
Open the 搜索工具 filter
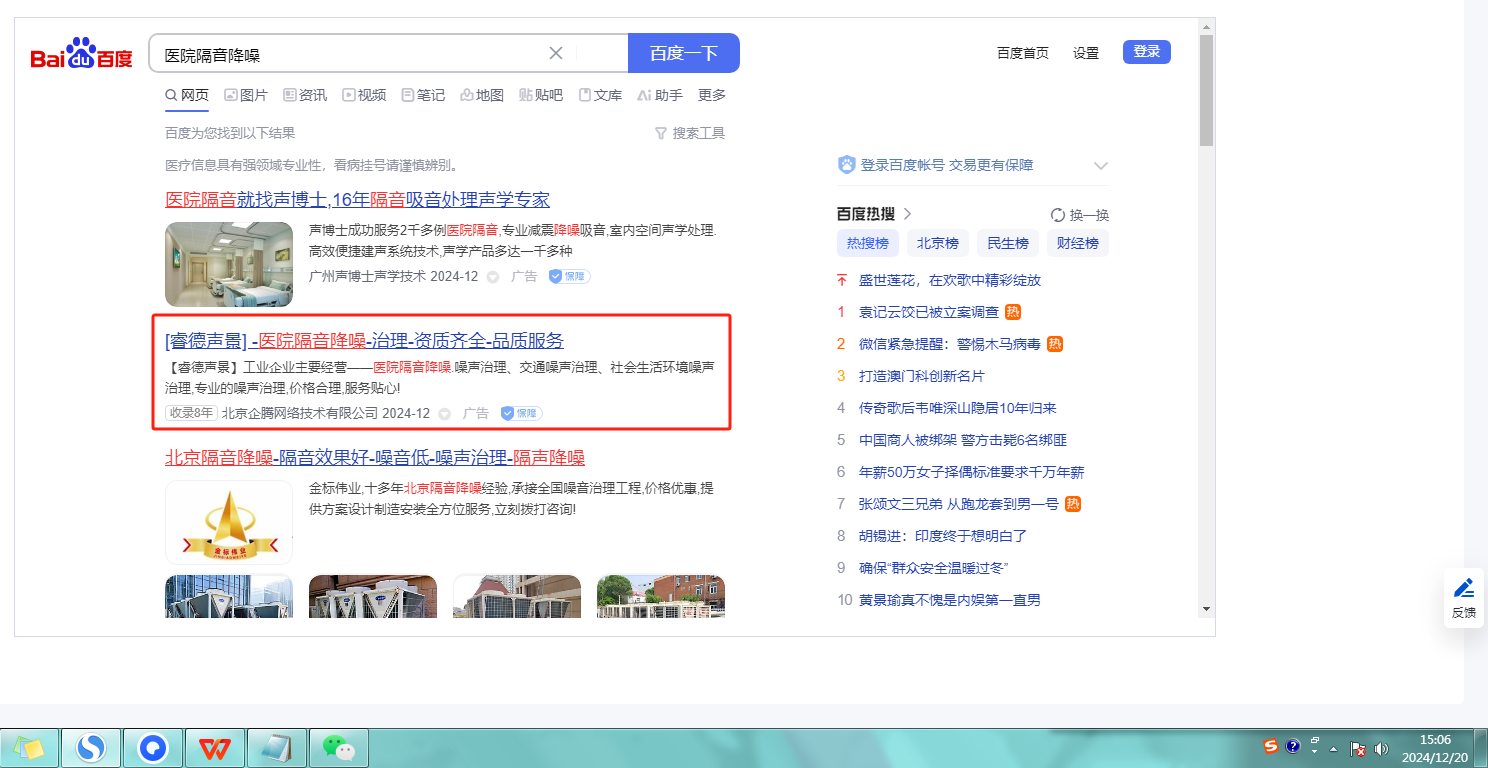(690, 133)
